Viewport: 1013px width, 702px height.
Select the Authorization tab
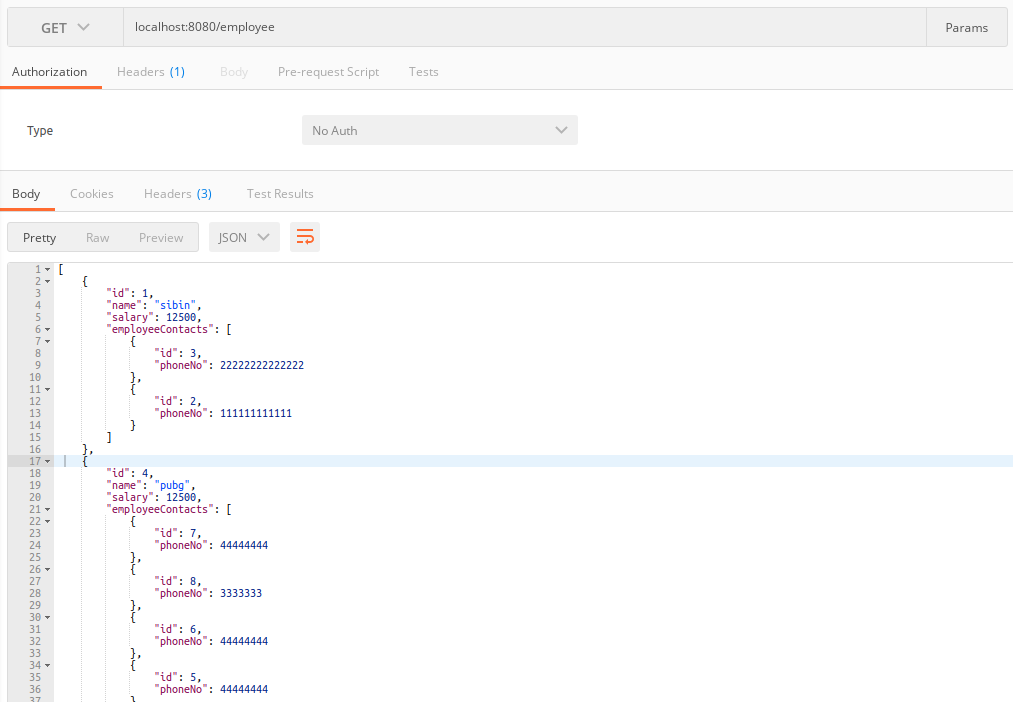49,71
